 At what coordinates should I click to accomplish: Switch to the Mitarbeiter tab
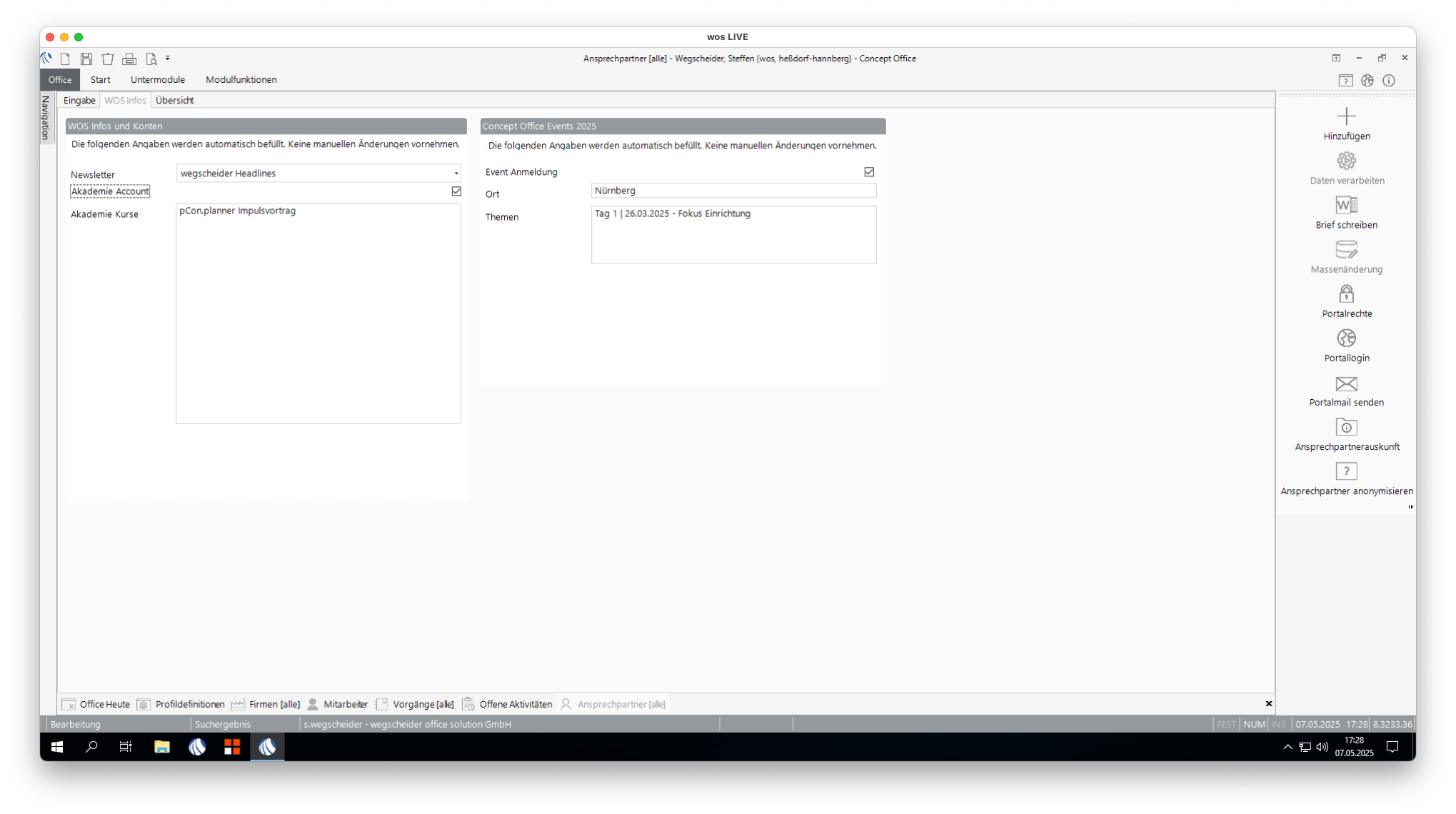[x=338, y=704]
